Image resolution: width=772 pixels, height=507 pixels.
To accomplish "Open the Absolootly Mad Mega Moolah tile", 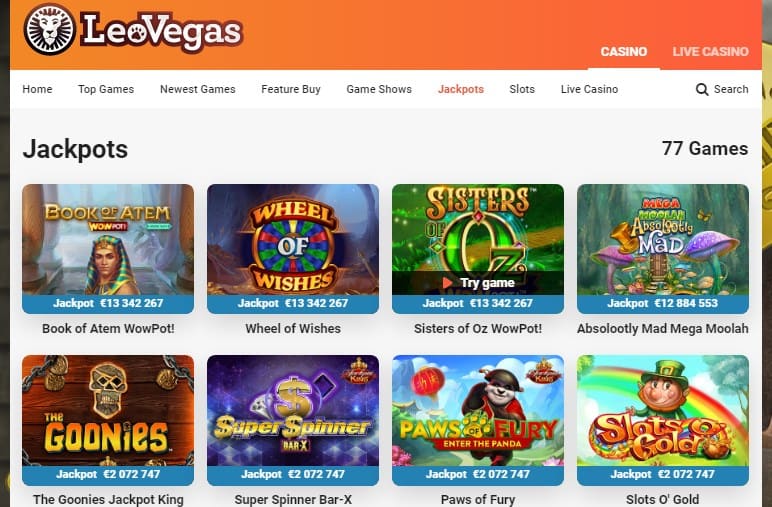I will click(663, 249).
